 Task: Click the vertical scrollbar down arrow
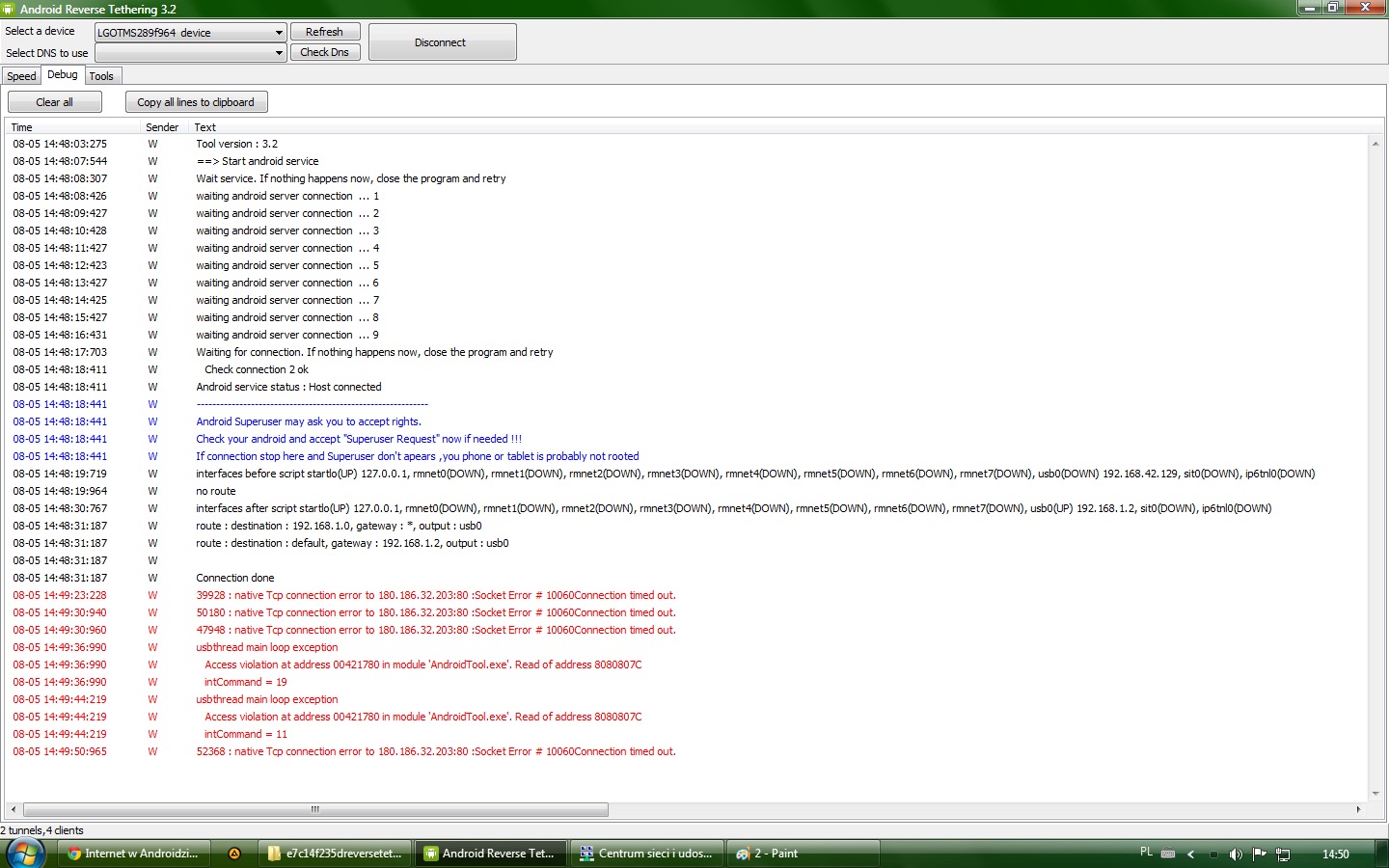(x=1375, y=794)
